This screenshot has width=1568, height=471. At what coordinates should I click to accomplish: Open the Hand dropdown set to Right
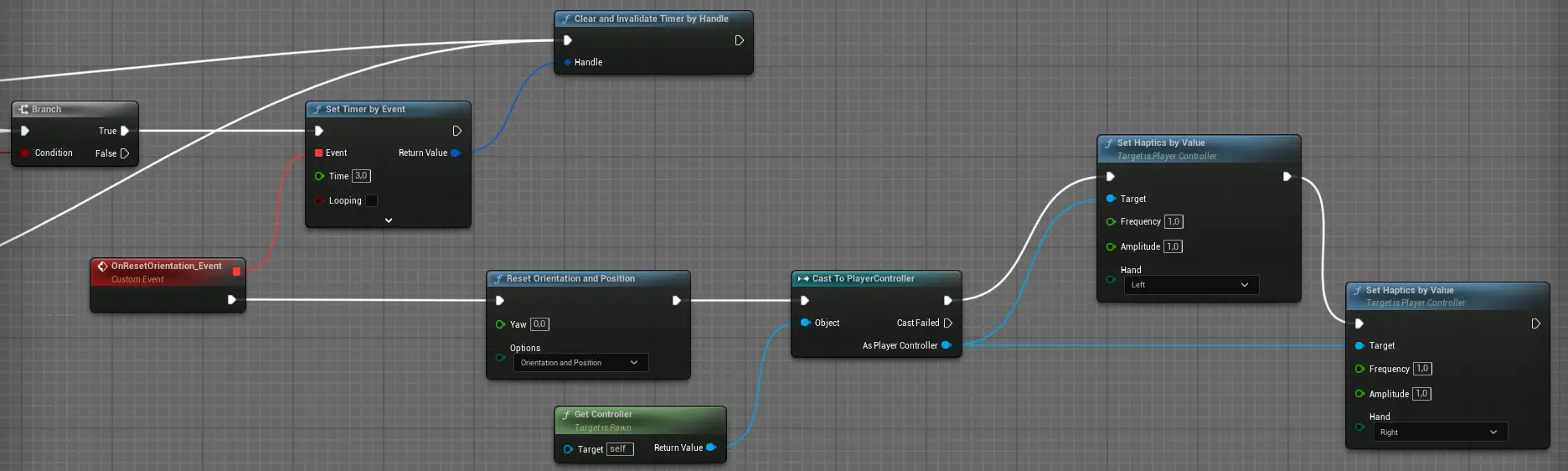pos(1439,432)
